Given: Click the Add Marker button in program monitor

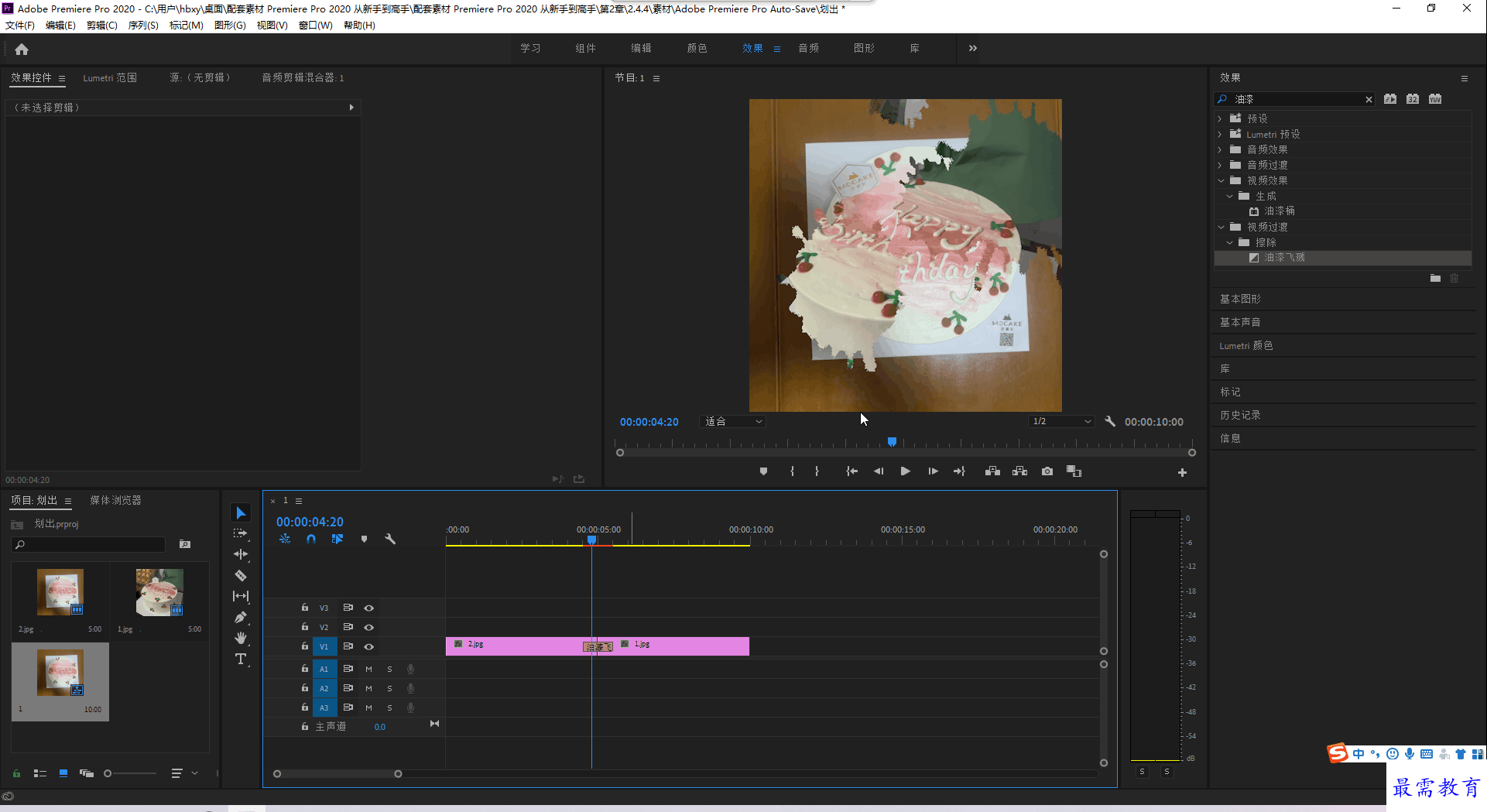Looking at the screenshot, I should pos(763,471).
